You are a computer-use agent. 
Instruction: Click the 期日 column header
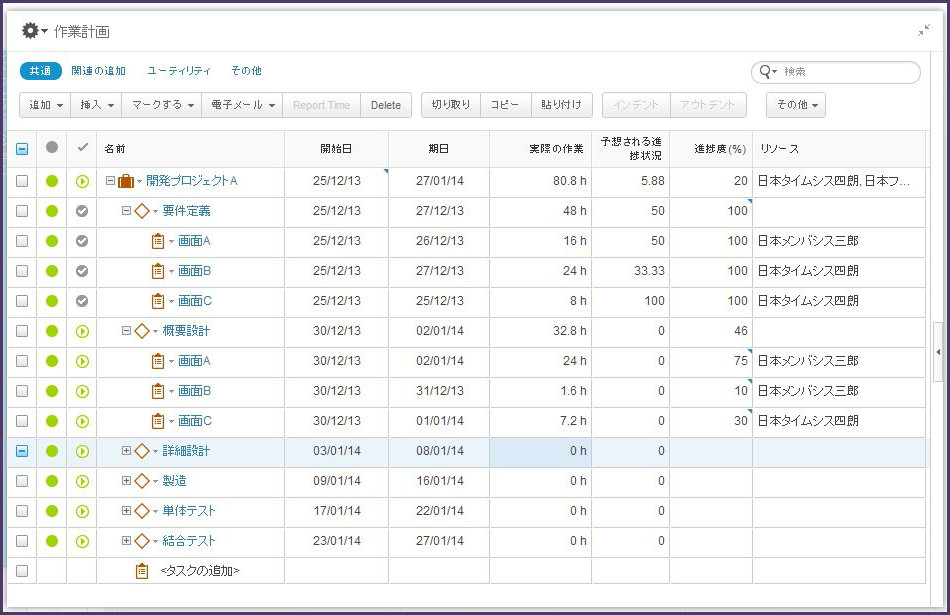click(x=439, y=149)
